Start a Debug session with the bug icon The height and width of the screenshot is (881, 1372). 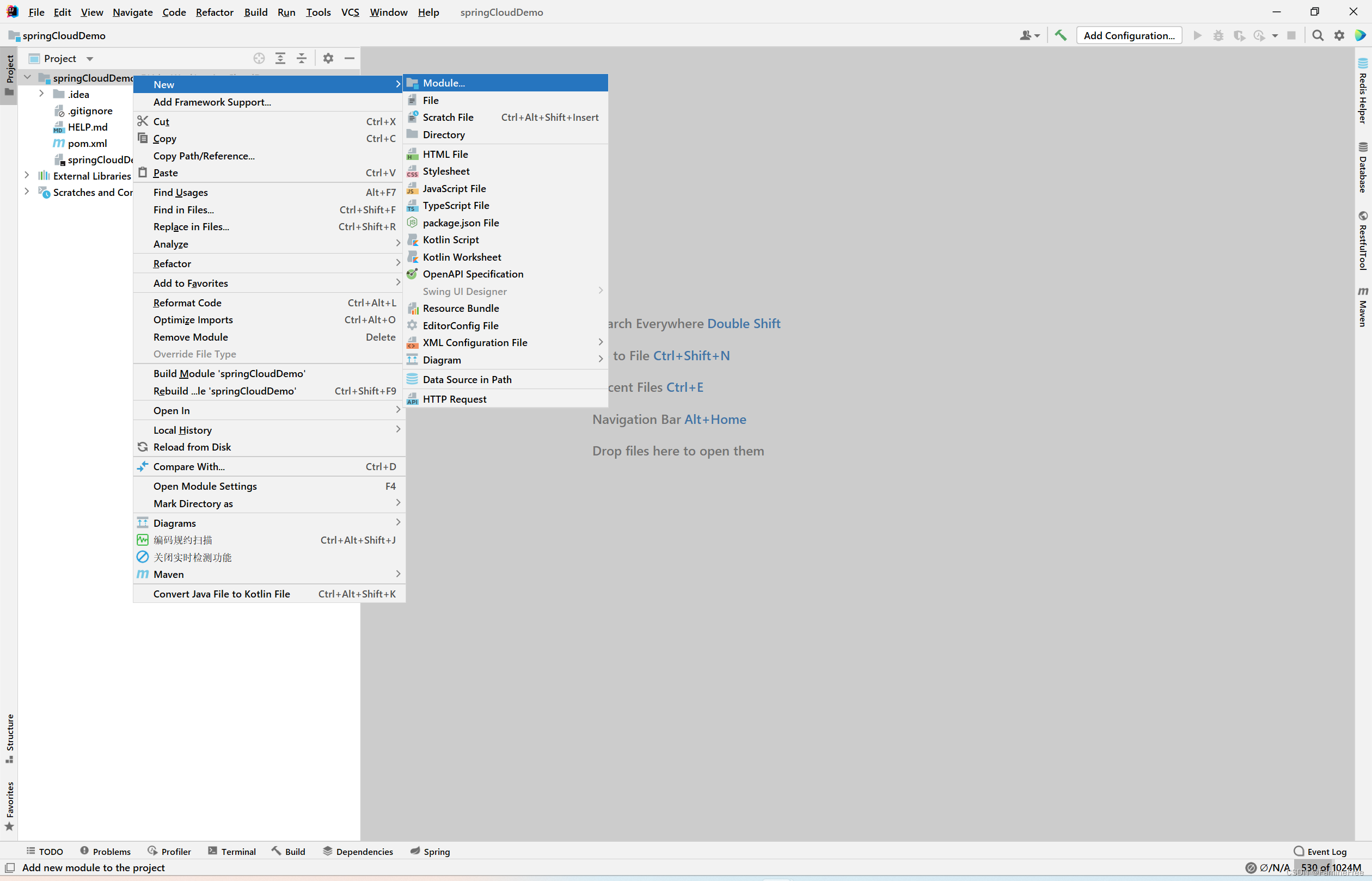1218,35
